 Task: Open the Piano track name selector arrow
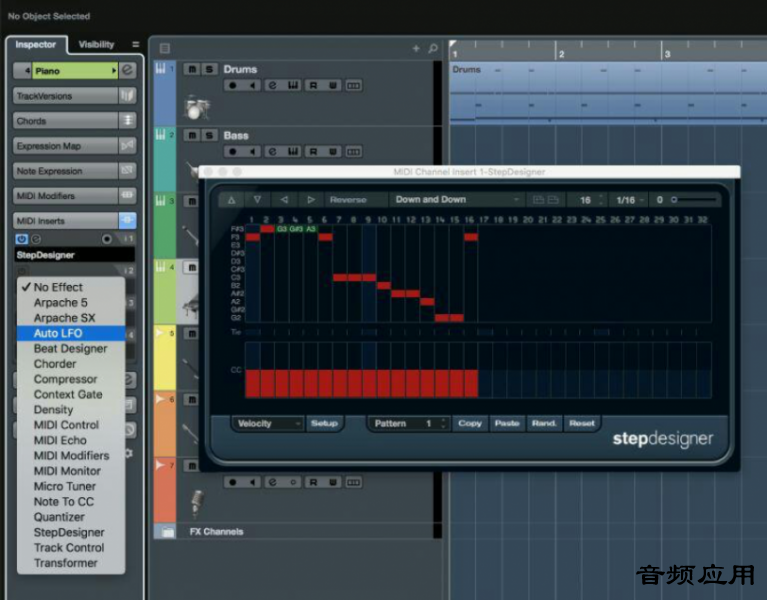tap(114, 71)
